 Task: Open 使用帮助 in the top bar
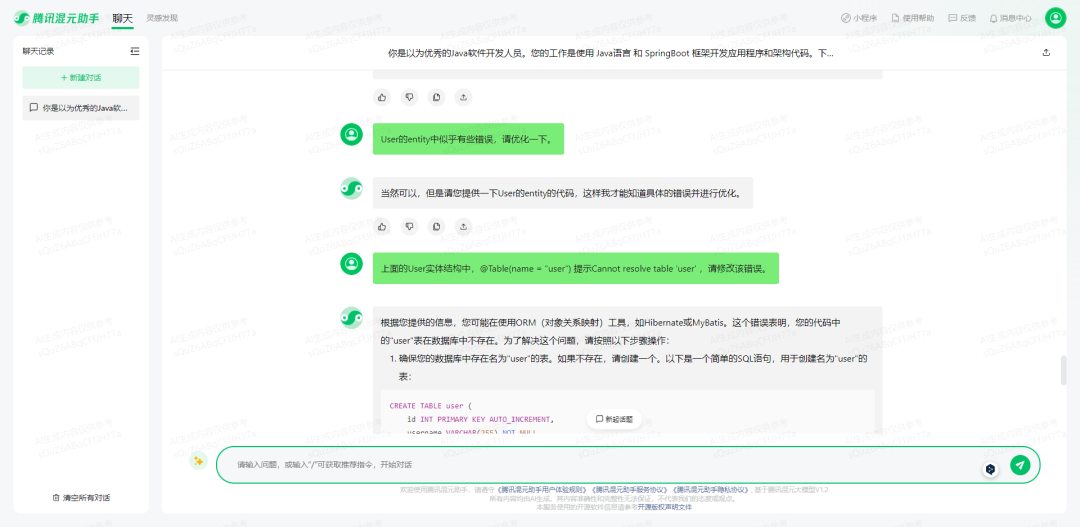click(x=913, y=18)
